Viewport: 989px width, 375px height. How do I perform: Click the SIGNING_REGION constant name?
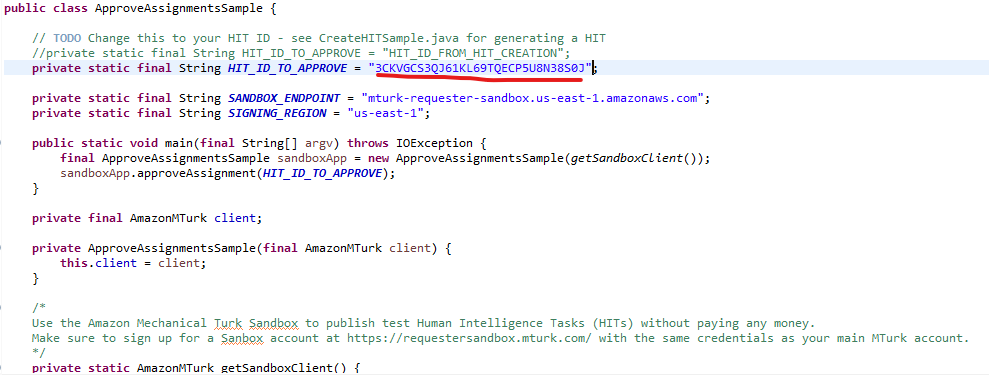coord(276,113)
